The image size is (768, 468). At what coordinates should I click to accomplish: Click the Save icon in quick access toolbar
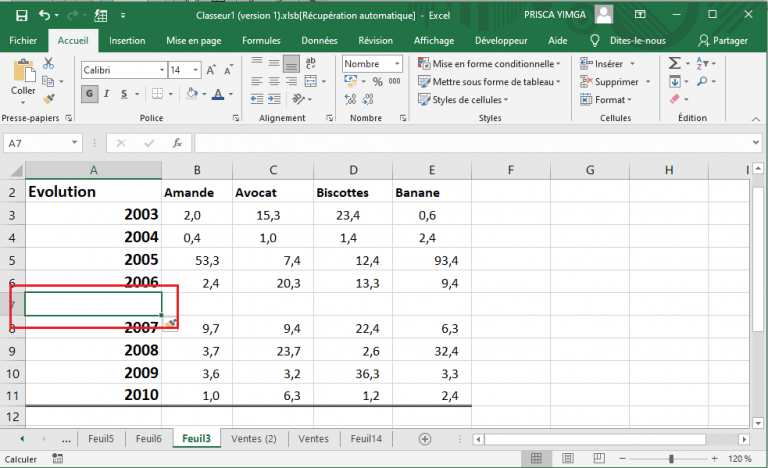tap(21, 15)
